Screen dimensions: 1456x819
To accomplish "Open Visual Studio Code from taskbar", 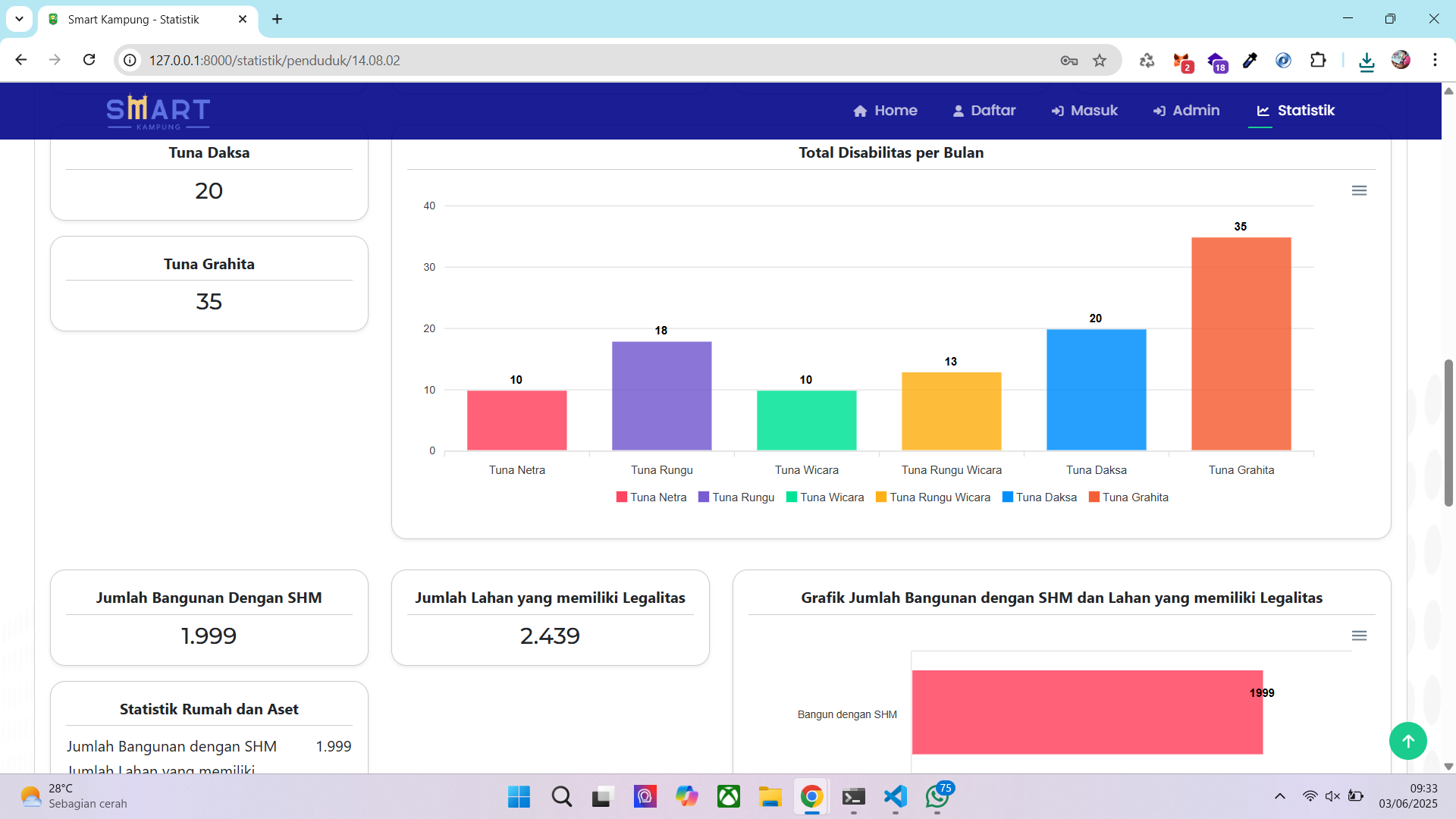I will click(895, 796).
